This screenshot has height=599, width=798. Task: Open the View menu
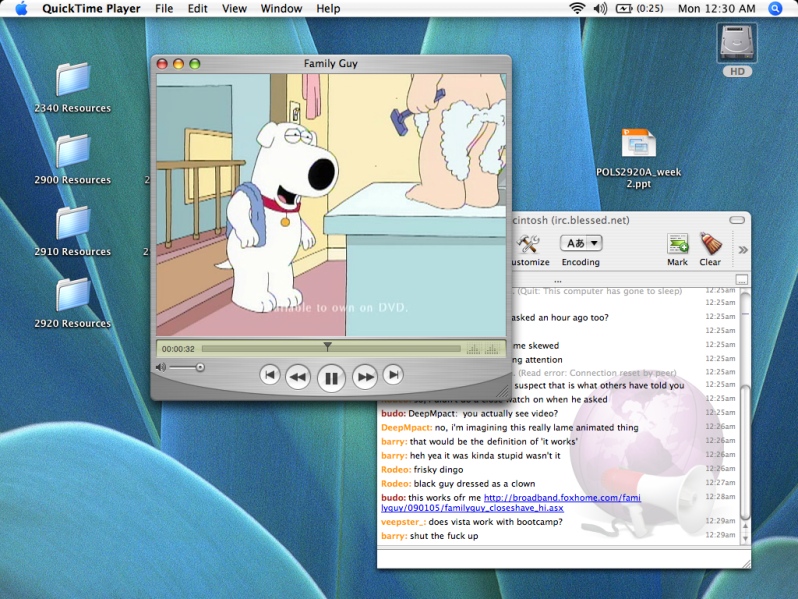point(234,9)
